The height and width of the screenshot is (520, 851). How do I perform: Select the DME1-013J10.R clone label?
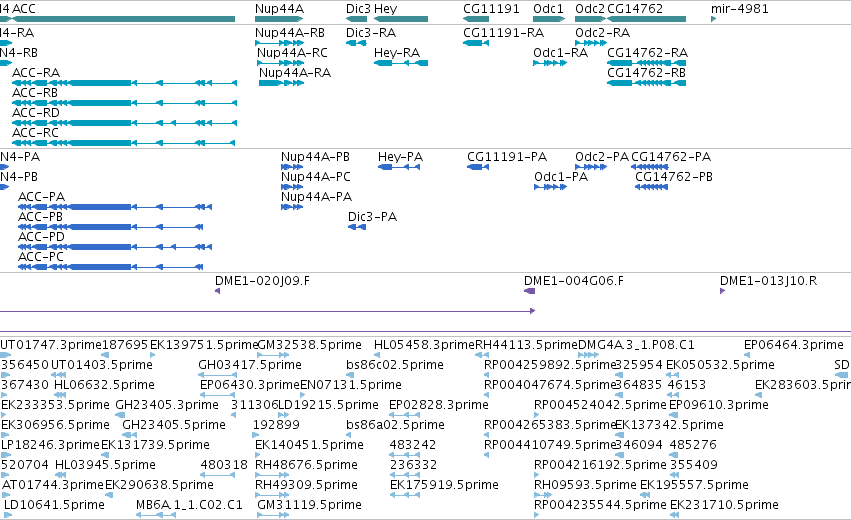(x=769, y=281)
